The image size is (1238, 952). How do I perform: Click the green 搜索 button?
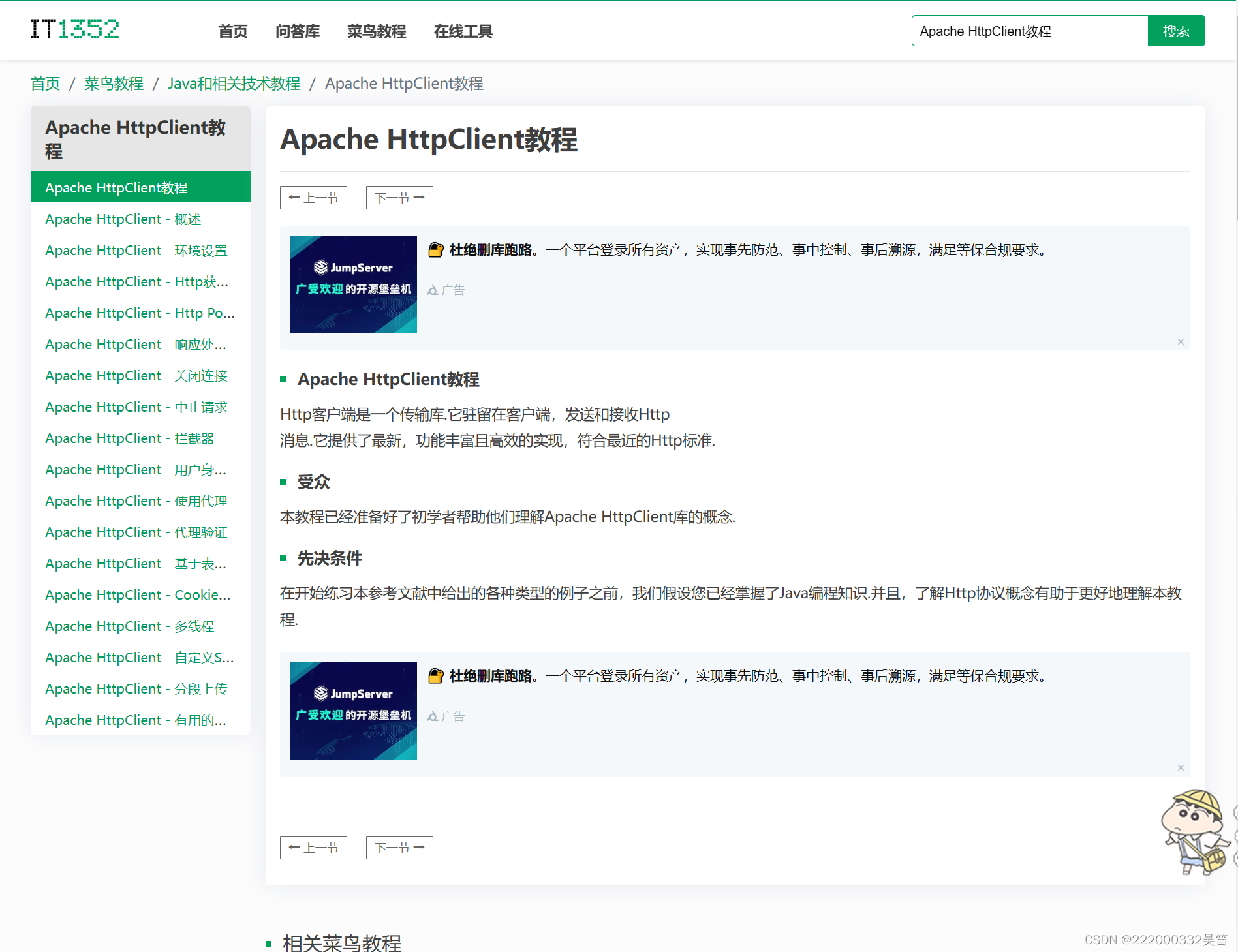(x=1176, y=31)
